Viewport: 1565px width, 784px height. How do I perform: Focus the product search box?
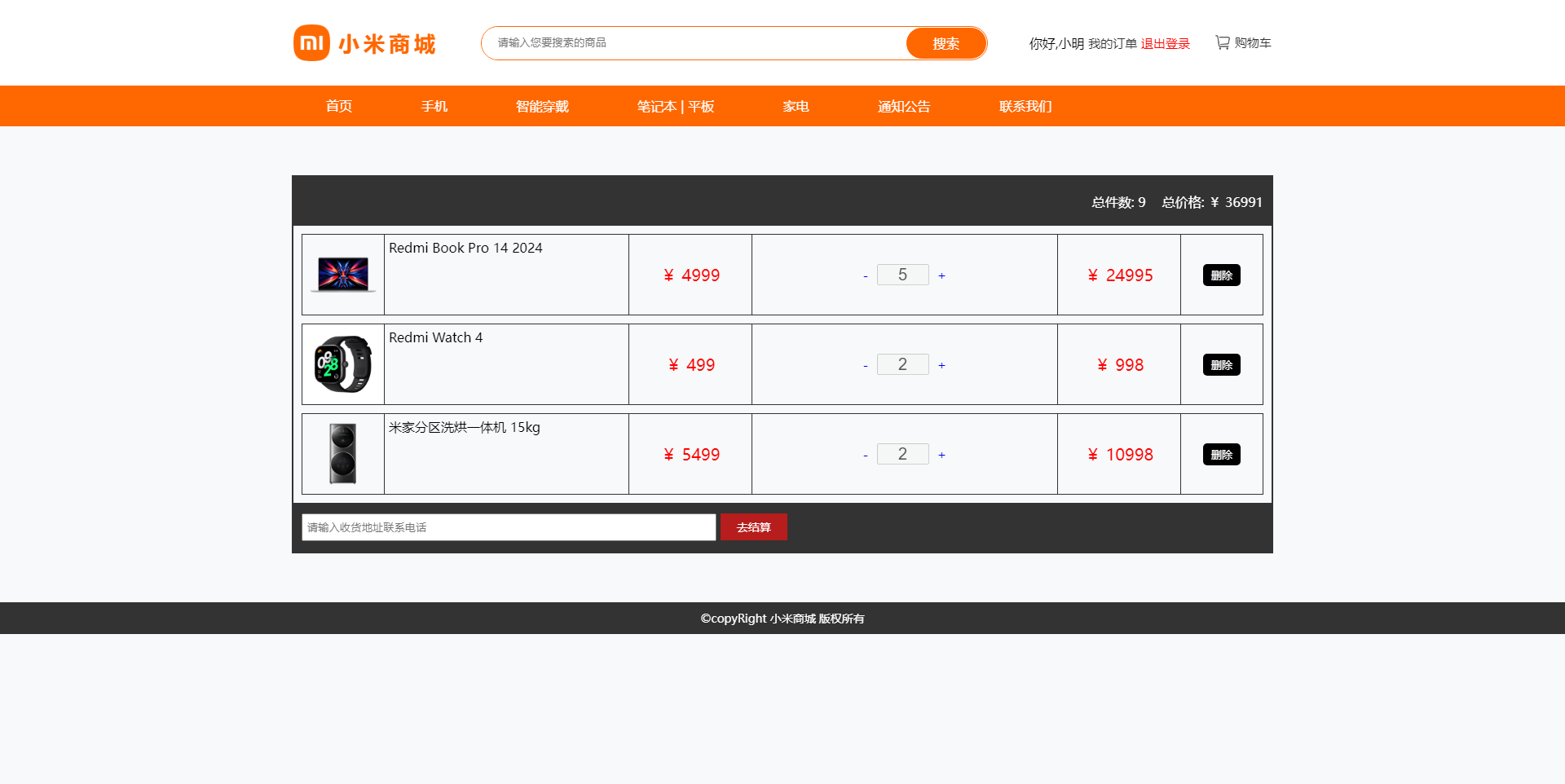click(x=693, y=42)
